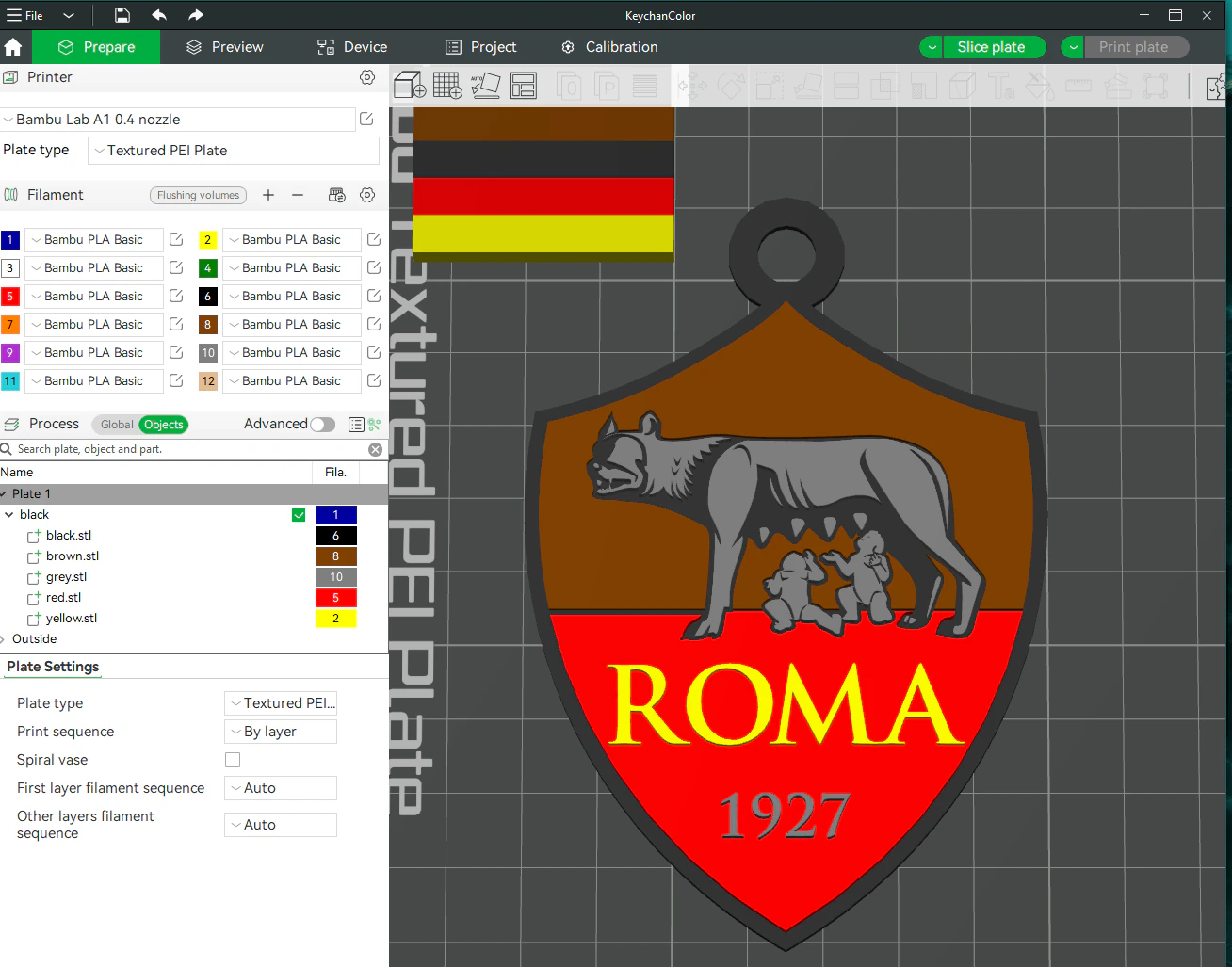Open filament settings gear icon
The width and height of the screenshot is (1232, 967).
367,195
